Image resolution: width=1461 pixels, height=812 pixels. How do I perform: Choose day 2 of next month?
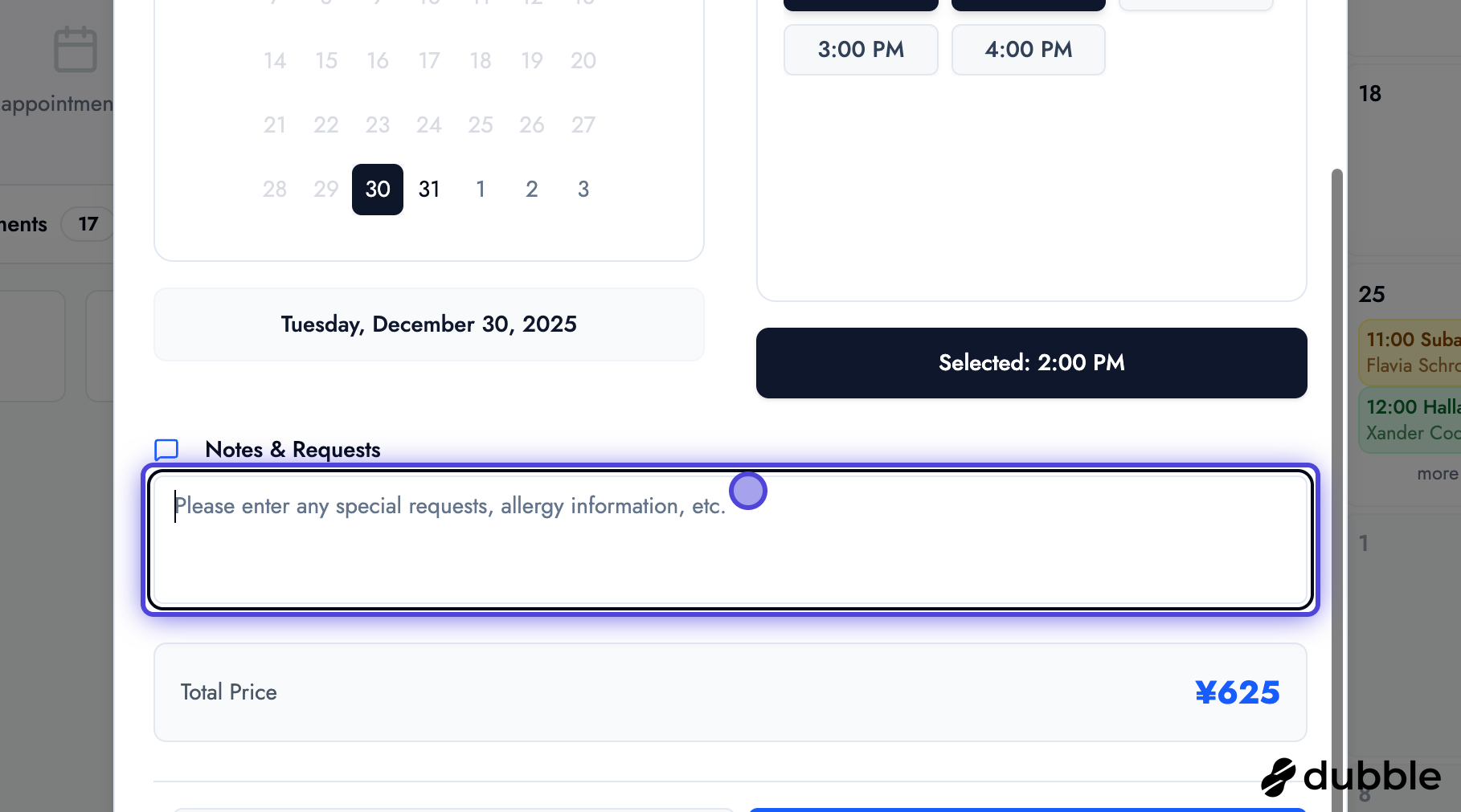532,190
